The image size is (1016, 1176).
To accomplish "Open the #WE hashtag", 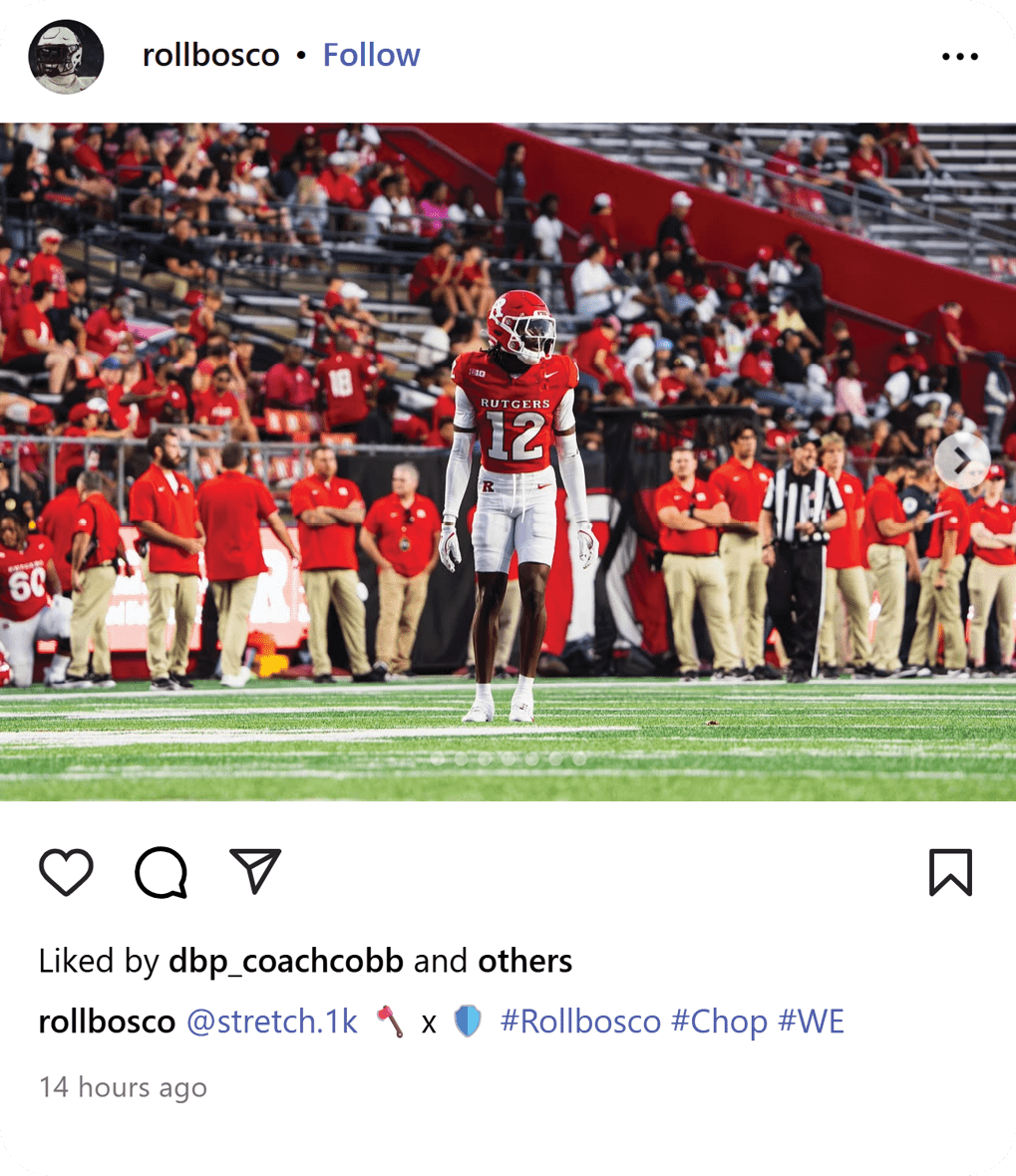I will point(812,1022).
